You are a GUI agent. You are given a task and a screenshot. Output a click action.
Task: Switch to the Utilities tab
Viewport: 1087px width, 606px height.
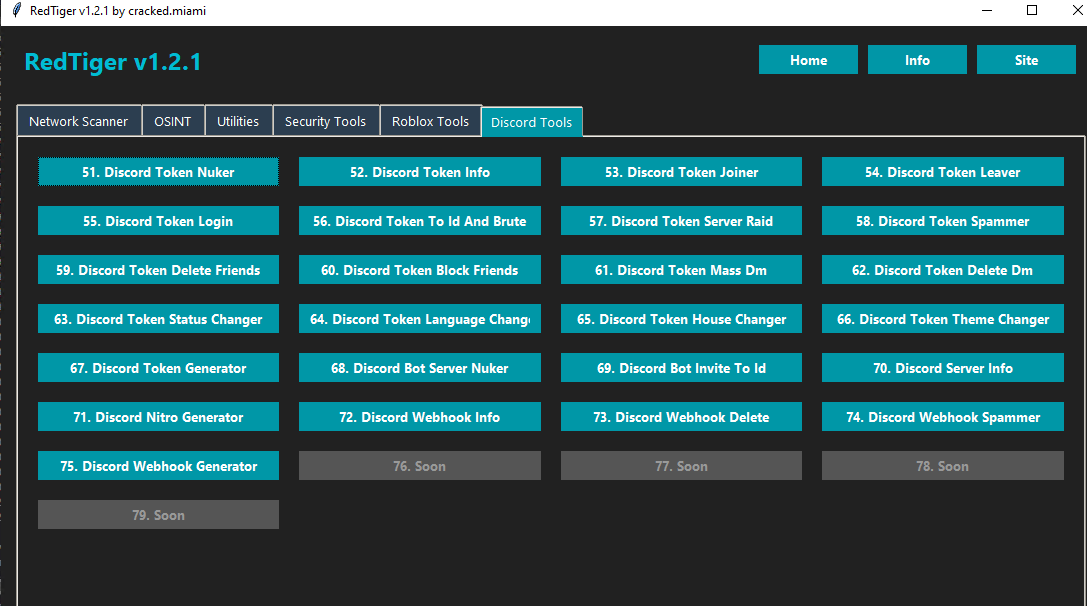238,121
